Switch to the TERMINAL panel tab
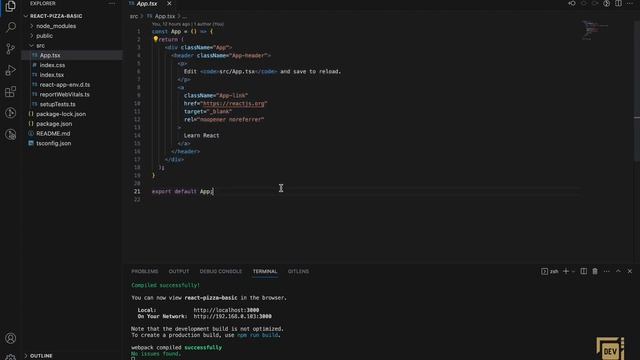This screenshot has height=360, width=640. [265, 271]
